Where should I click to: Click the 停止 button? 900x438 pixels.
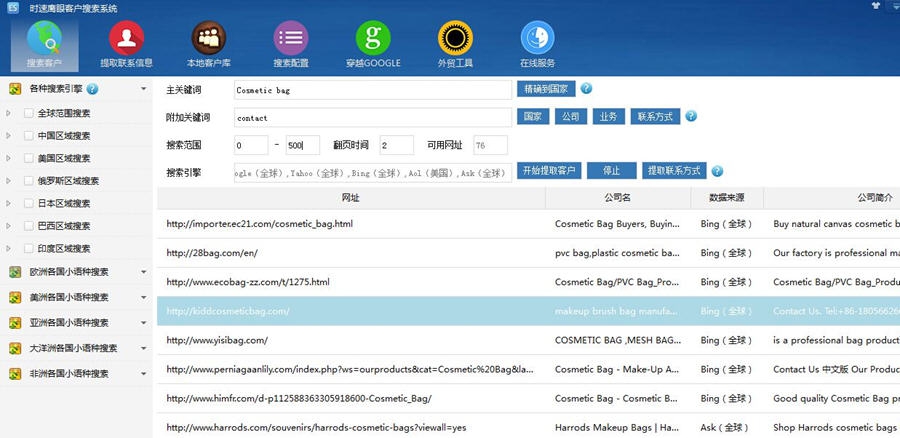[x=611, y=171]
